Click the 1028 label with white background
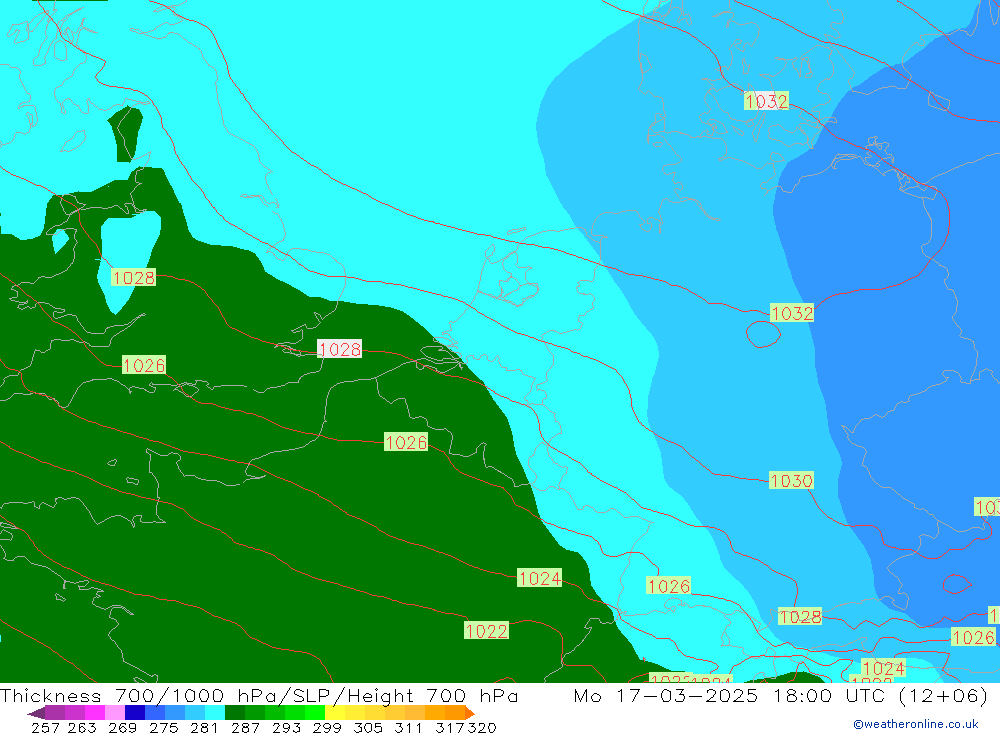Viewport: 1000px width, 733px height. [x=340, y=349]
